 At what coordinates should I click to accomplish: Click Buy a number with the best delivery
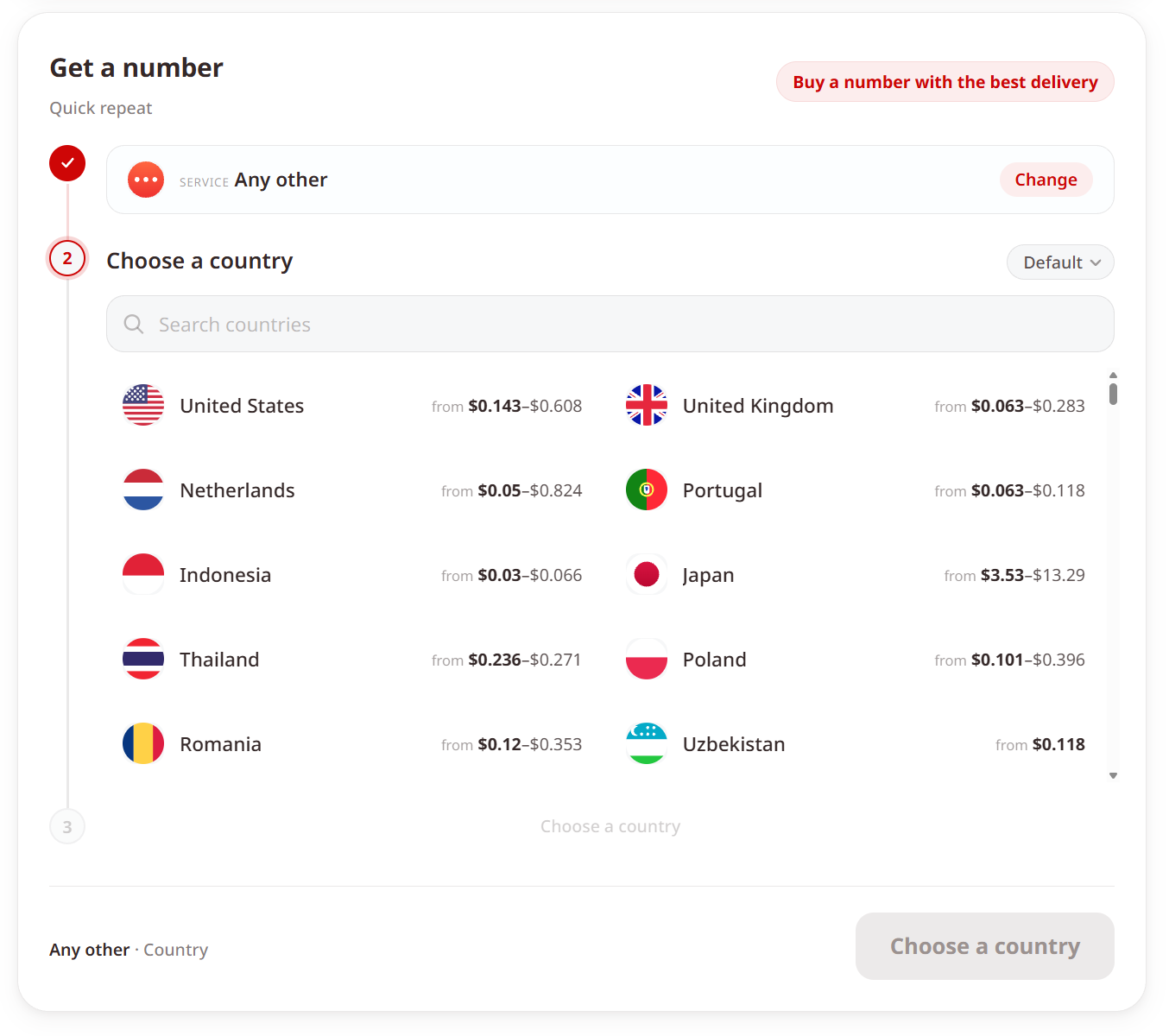click(x=945, y=82)
